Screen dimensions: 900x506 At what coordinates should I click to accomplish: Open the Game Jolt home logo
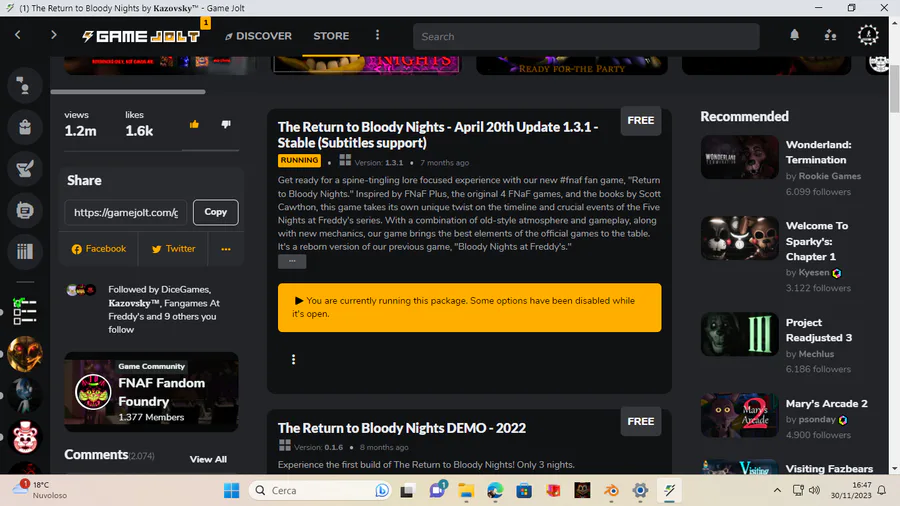point(141,36)
